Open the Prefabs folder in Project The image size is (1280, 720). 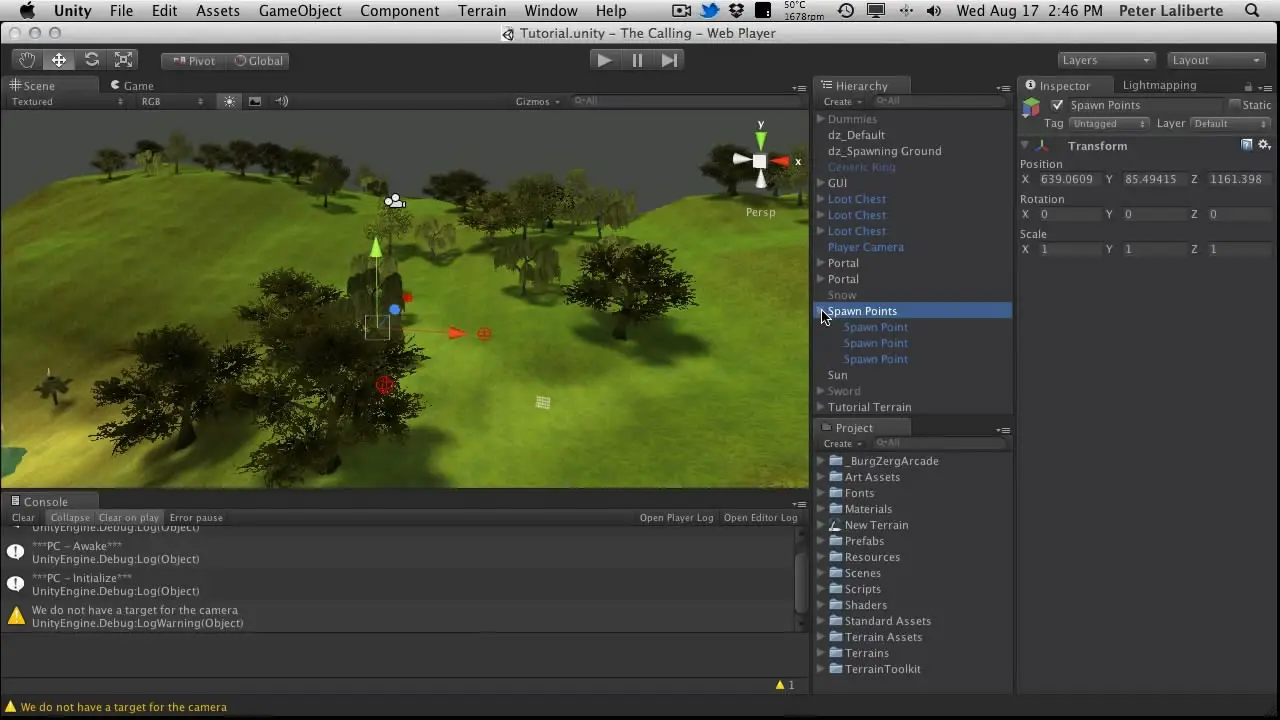click(x=864, y=541)
